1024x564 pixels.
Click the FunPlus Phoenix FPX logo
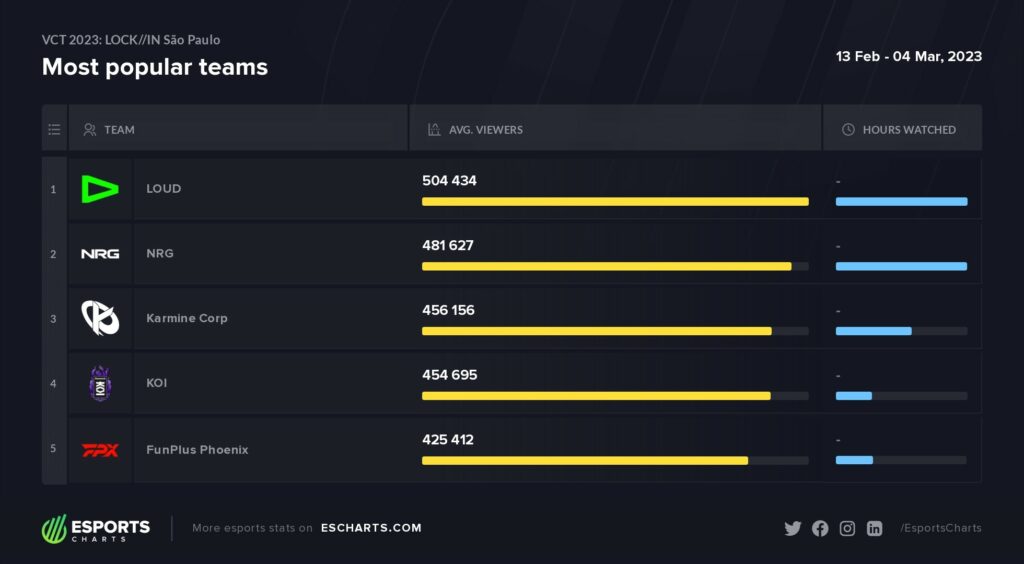100,450
